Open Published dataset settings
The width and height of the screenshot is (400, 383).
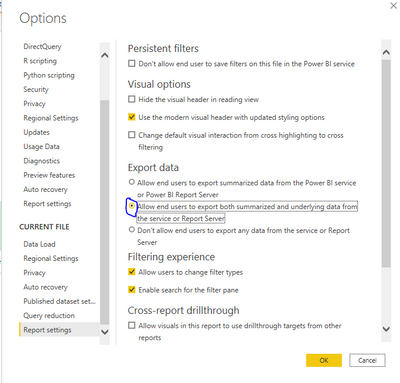59,301
